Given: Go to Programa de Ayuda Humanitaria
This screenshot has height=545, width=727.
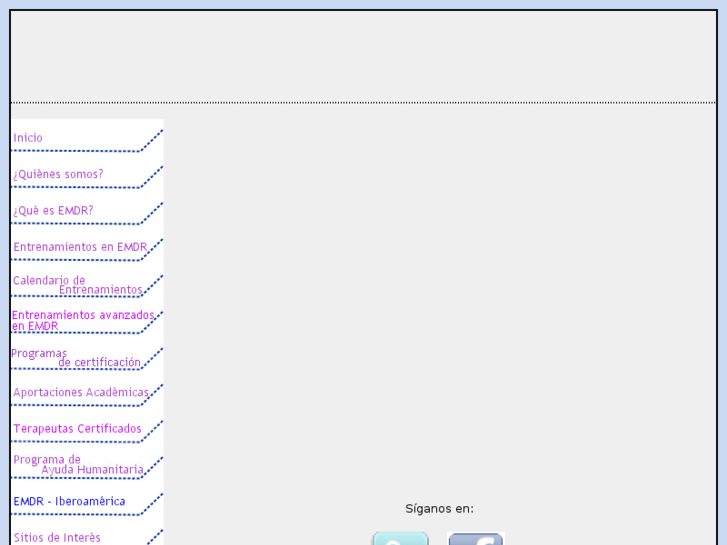Looking at the screenshot, I should click(x=78, y=465).
